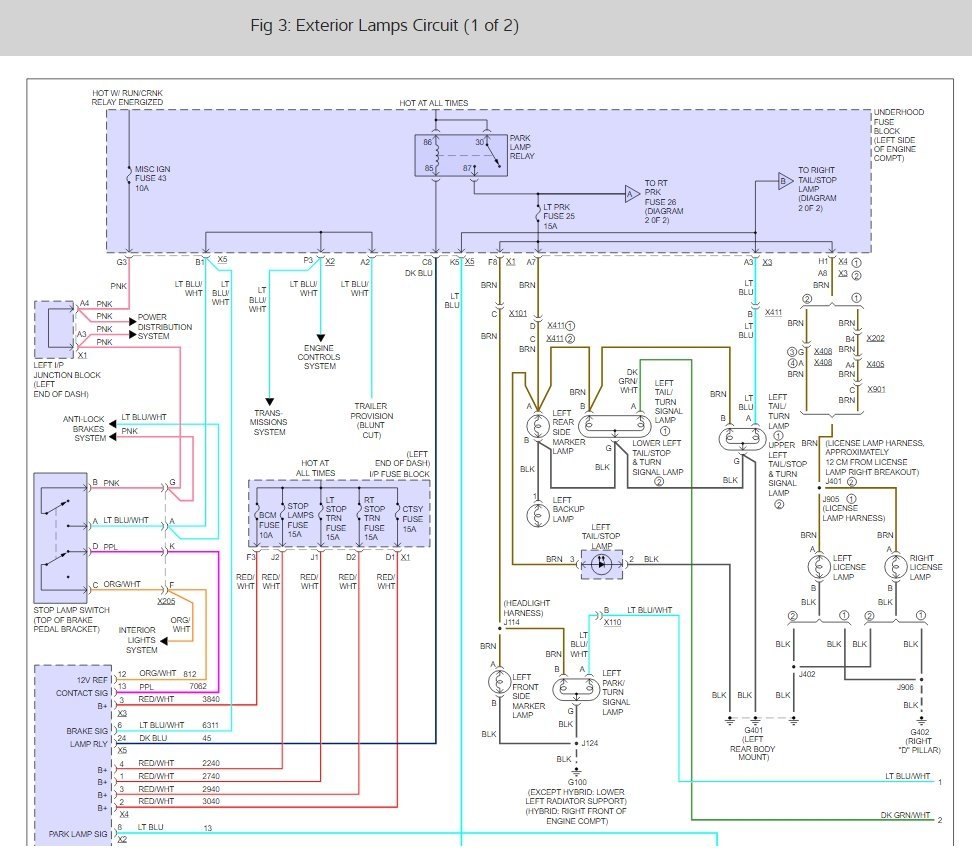Select the splice label J402
The height and width of the screenshot is (864, 972).
(x=806, y=674)
